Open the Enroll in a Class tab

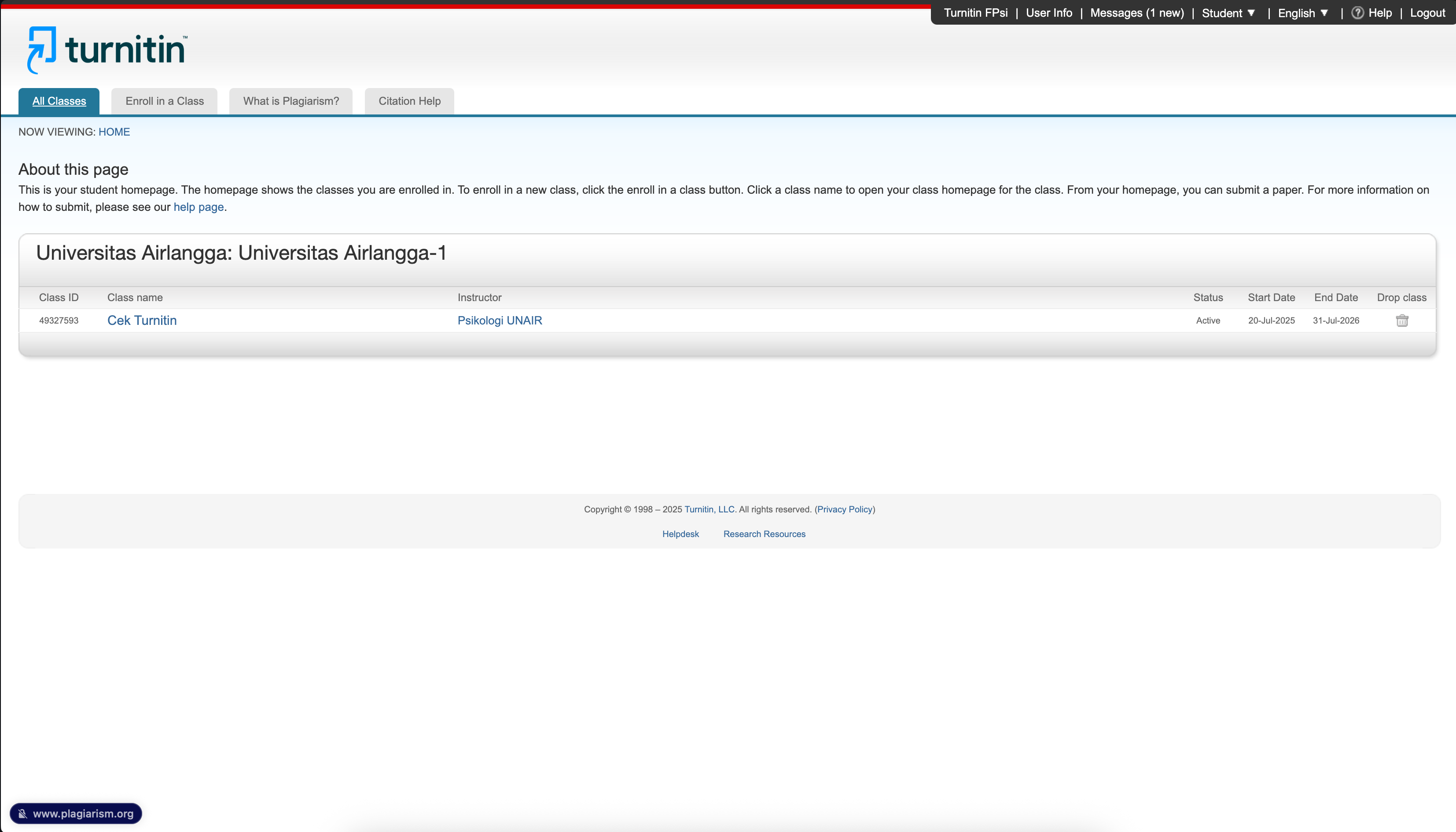pos(165,101)
